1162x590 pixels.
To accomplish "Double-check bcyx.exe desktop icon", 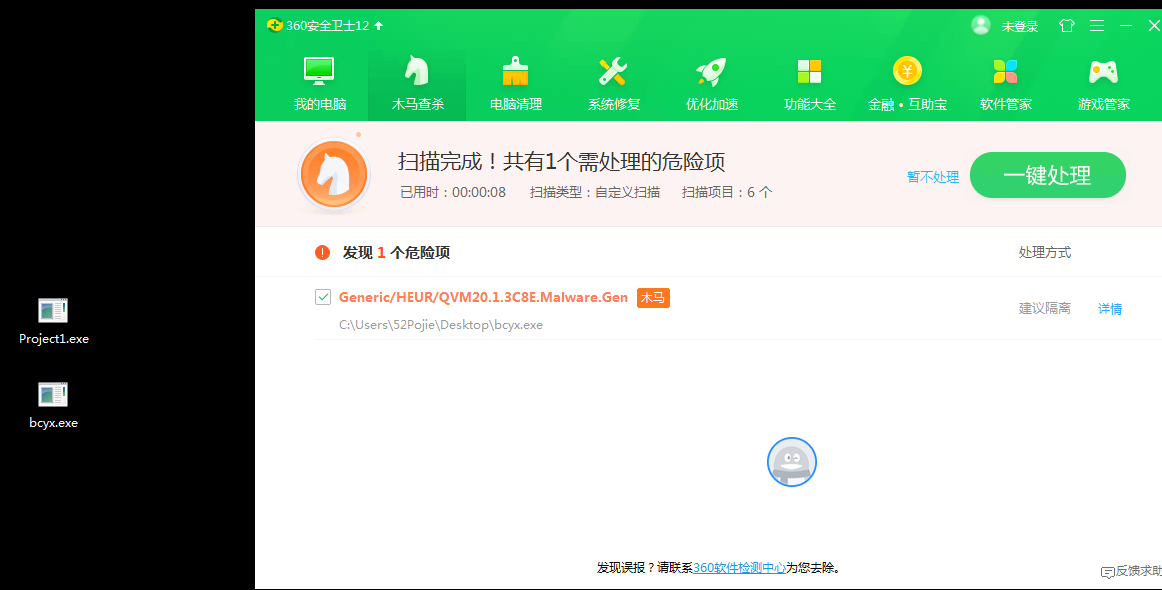I will tap(52, 395).
